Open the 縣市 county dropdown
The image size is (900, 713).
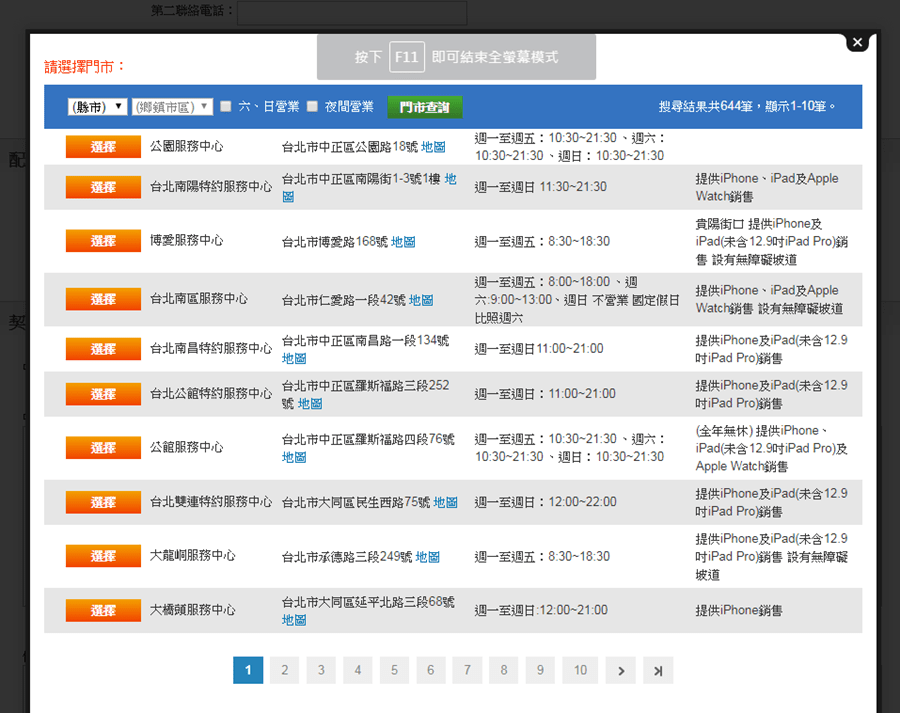(x=97, y=107)
